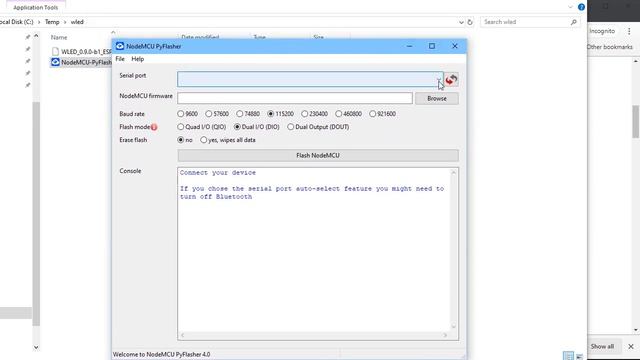Screen dimensions: 640x360
Task: Sort Explorer files by Name column
Action: pyautogui.click(x=59, y=37)
